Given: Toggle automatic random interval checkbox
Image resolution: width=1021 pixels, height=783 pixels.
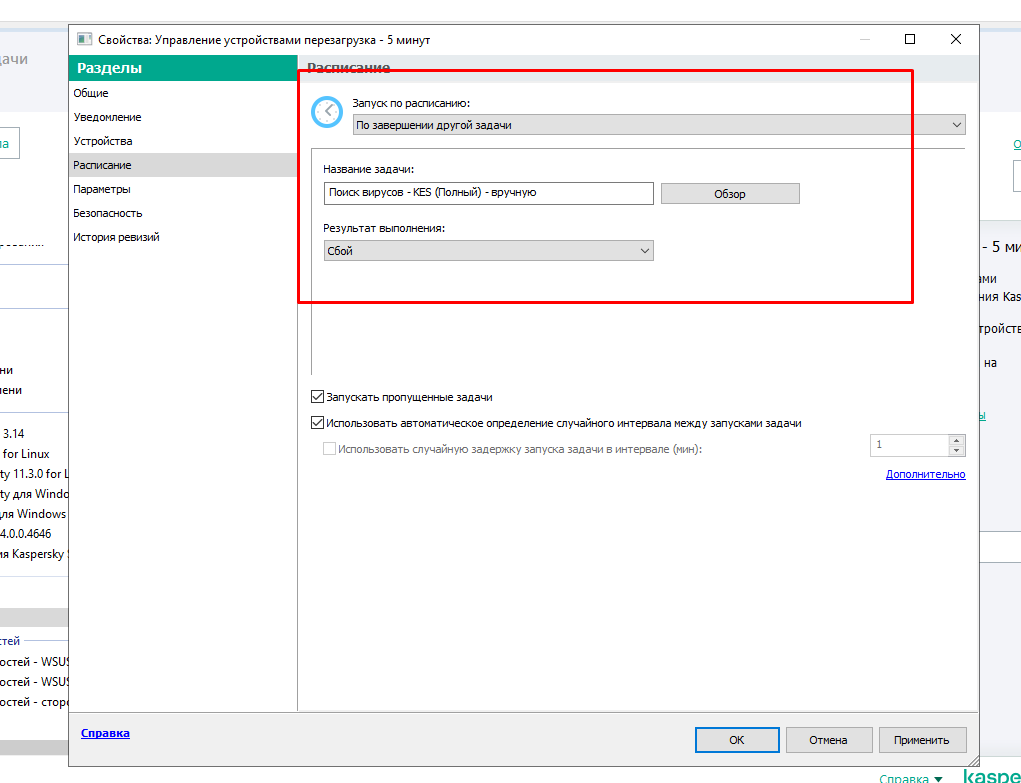Looking at the screenshot, I should click(318, 423).
